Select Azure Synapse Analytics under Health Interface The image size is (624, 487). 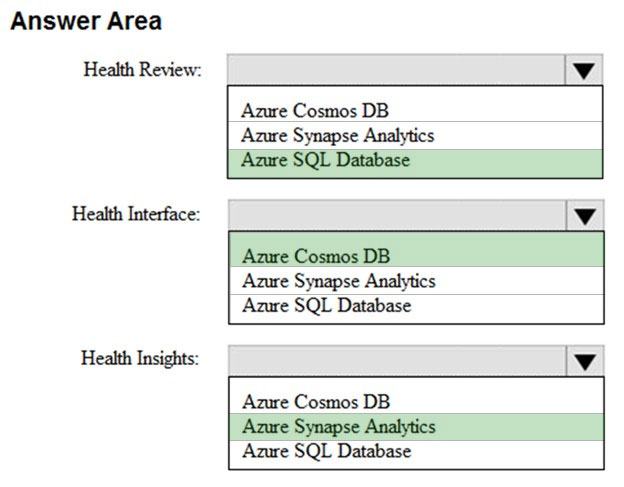click(x=417, y=281)
